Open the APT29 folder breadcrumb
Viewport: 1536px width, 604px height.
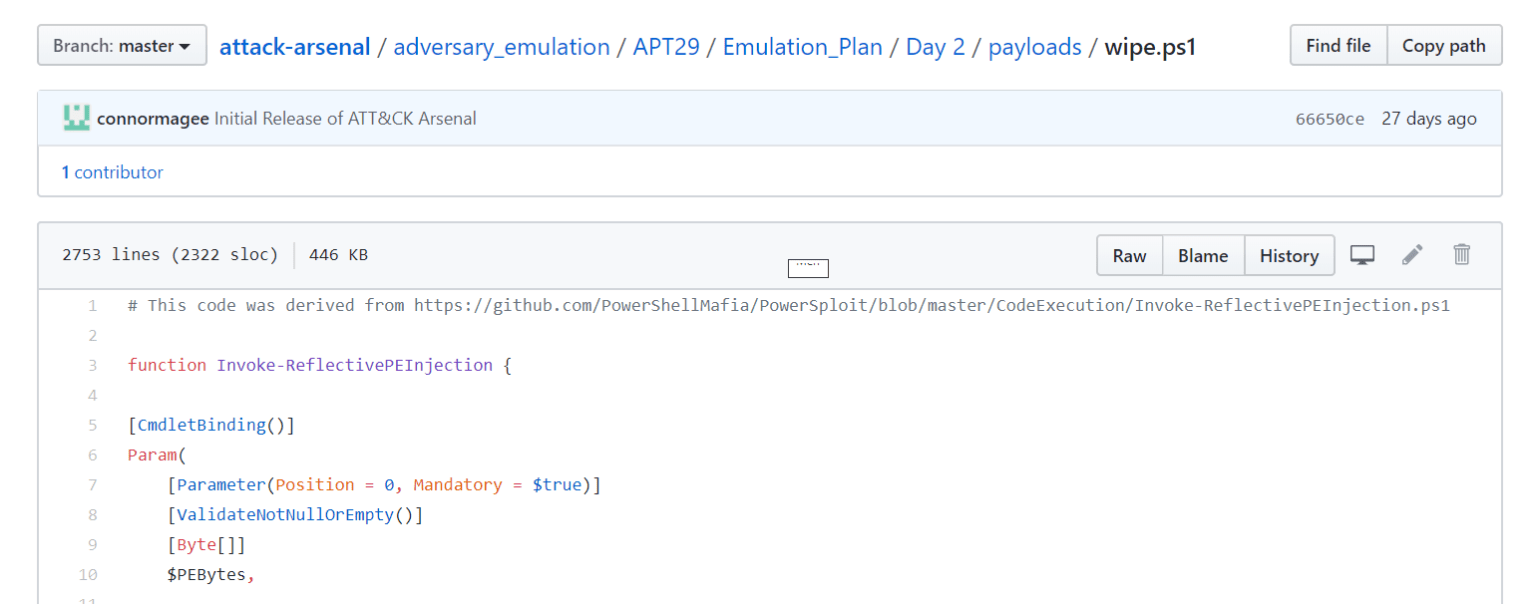(666, 46)
